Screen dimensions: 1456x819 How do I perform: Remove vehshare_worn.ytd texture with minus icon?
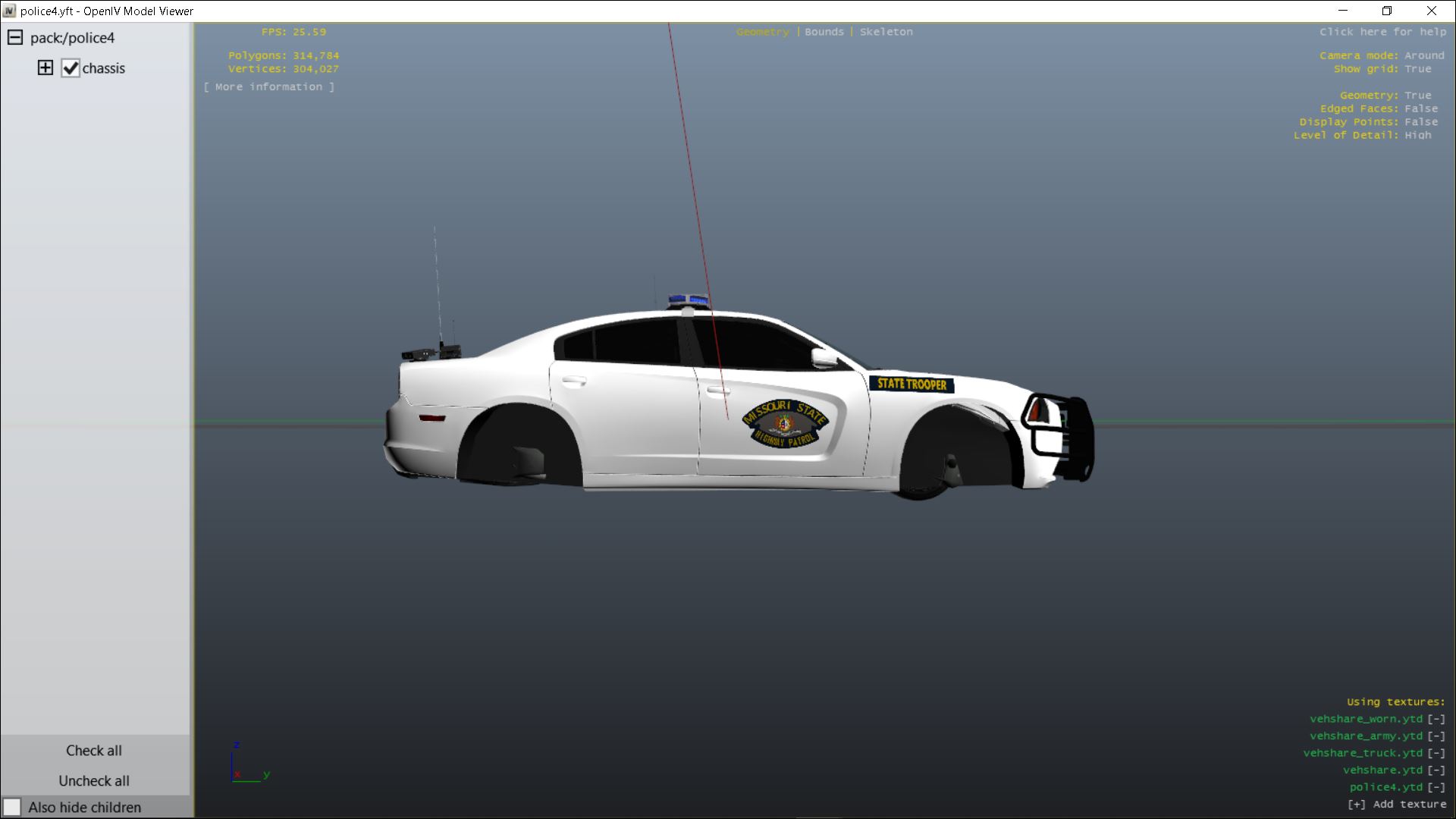tap(1436, 719)
